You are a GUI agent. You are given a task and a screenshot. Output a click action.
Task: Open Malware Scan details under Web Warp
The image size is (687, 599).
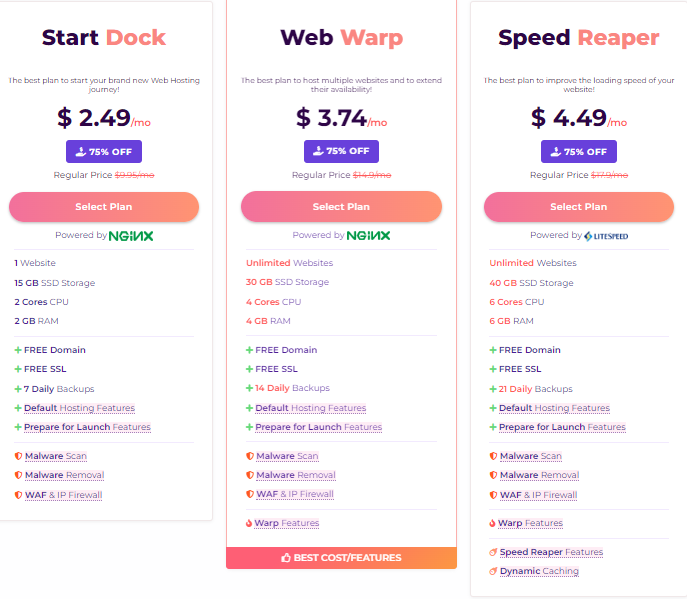click(287, 456)
